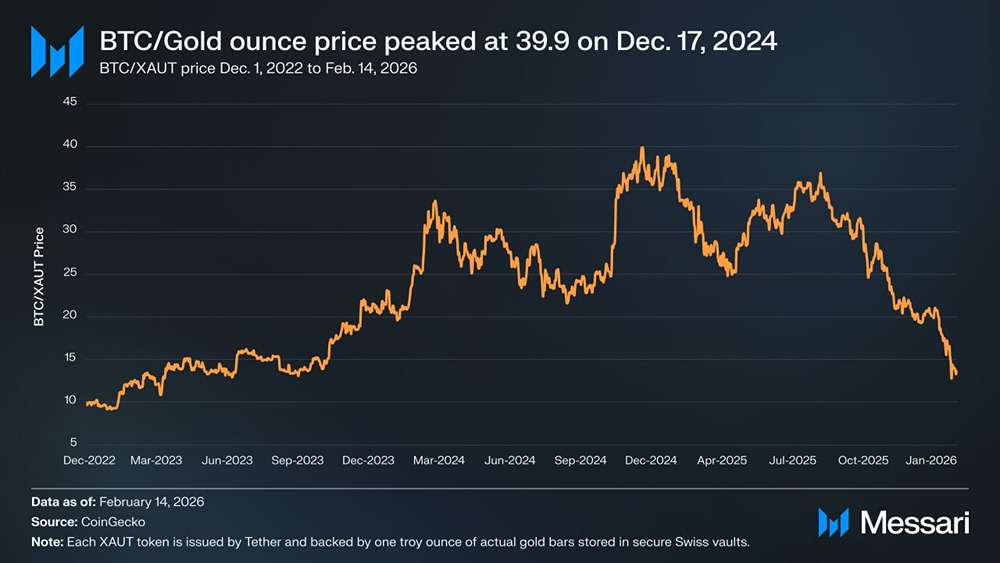Click the BTC/XAUT price date range subtitle
This screenshot has height=563, width=1000.
tap(258, 69)
